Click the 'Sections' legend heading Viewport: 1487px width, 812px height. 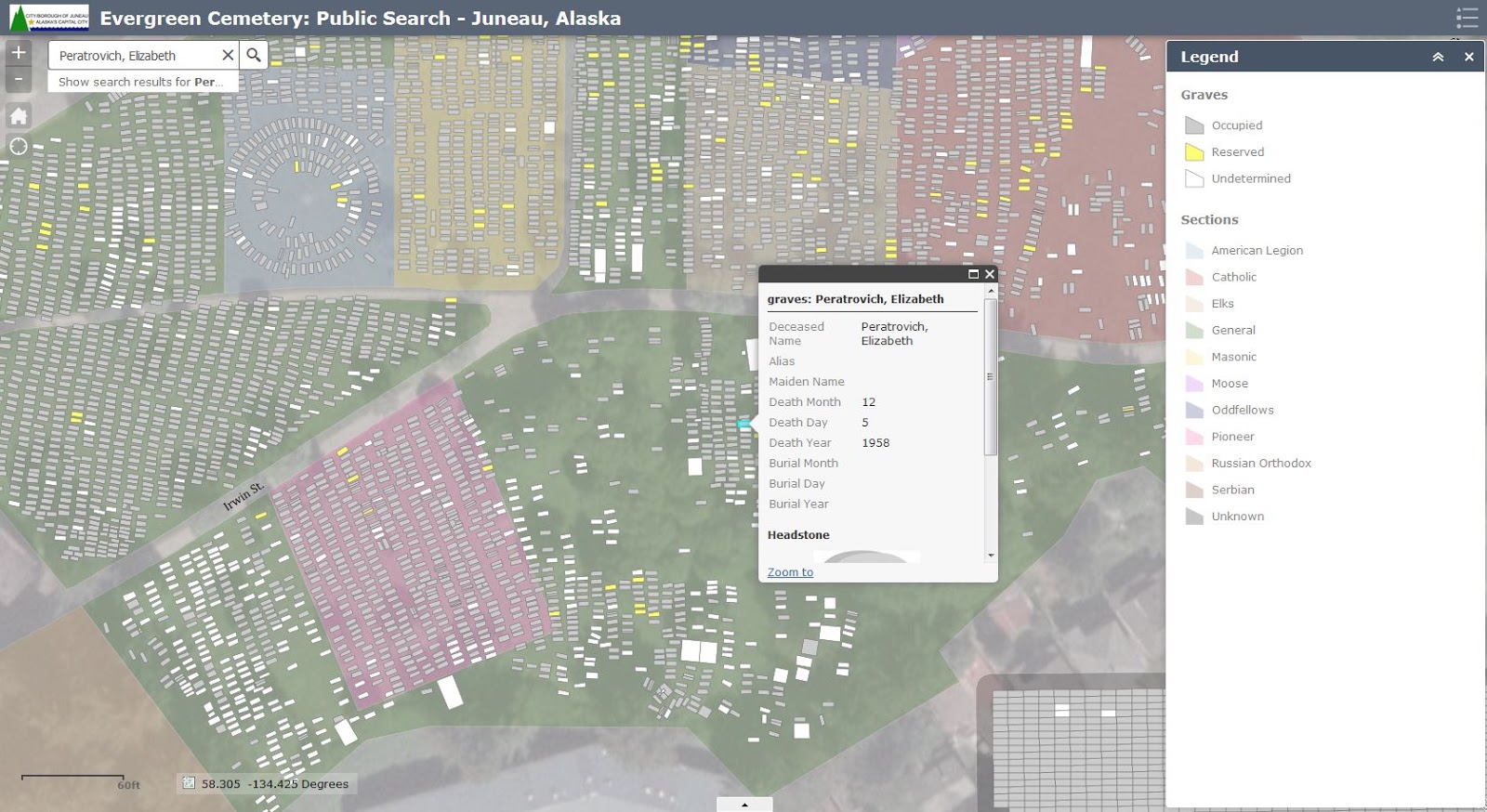click(1209, 220)
